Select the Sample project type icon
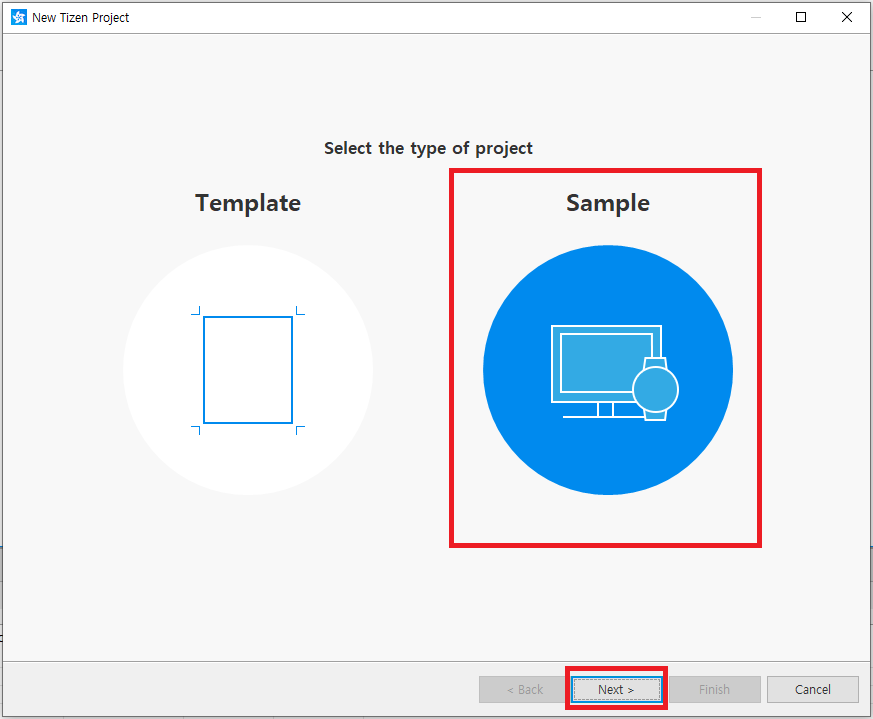873x719 pixels. point(608,370)
